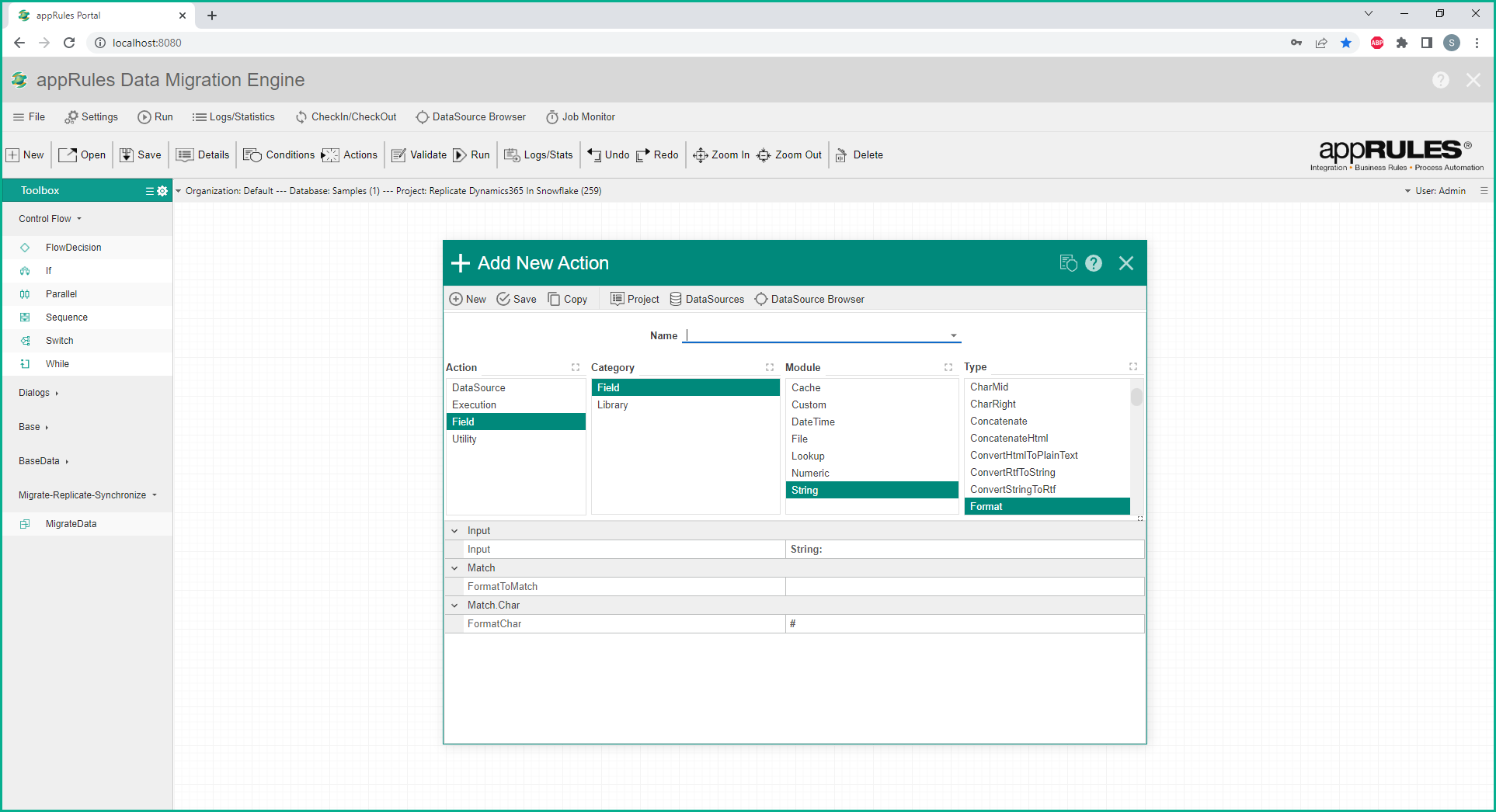Open Logs/Stats toolbar icon

click(x=512, y=155)
